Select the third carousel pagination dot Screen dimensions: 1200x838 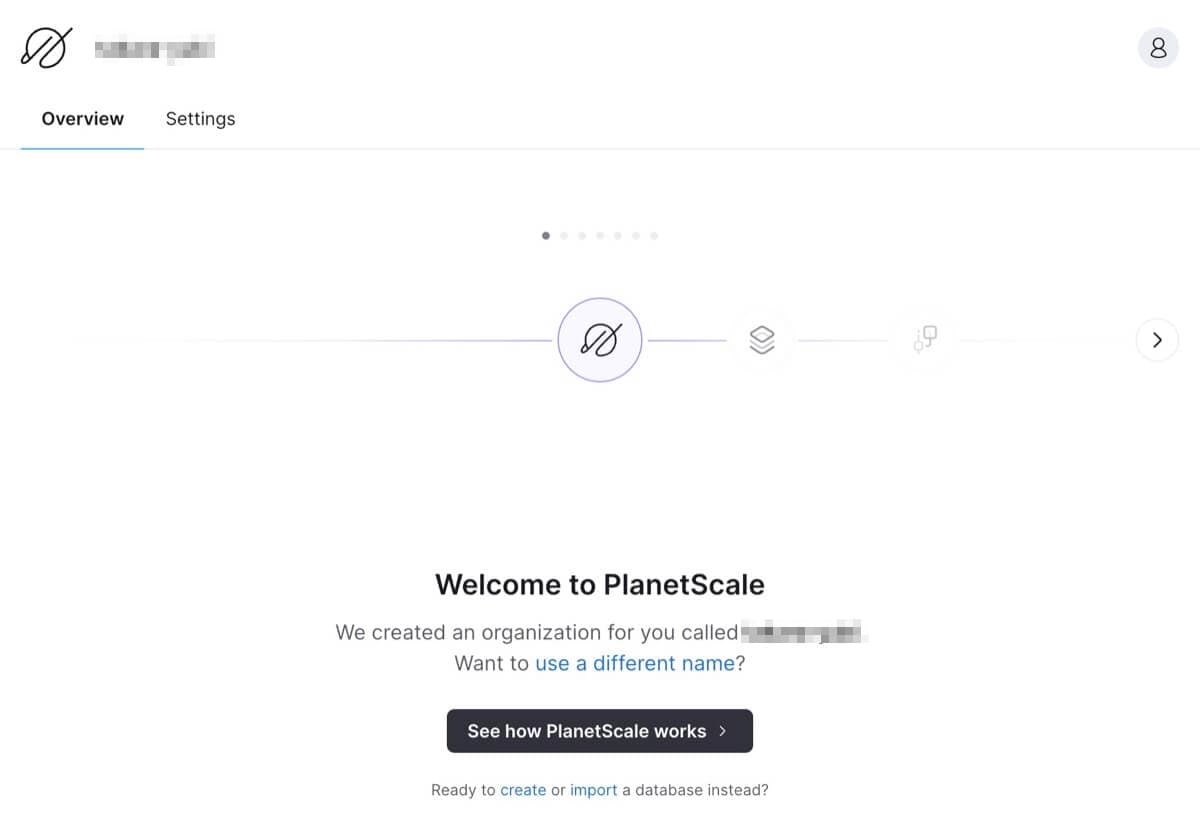click(x=582, y=236)
